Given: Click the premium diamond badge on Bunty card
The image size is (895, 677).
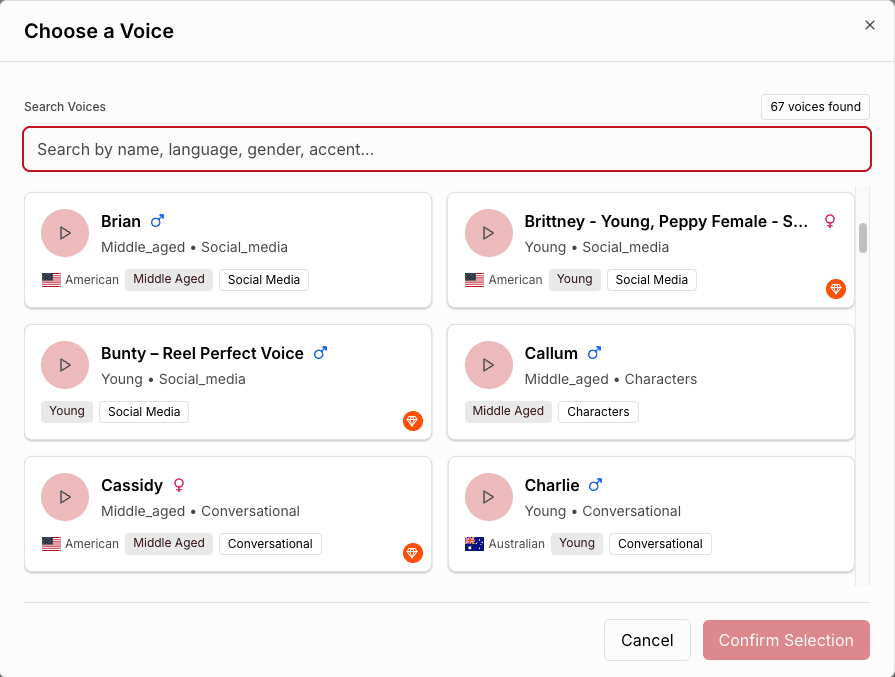Looking at the screenshot, I should pos(413,421).
